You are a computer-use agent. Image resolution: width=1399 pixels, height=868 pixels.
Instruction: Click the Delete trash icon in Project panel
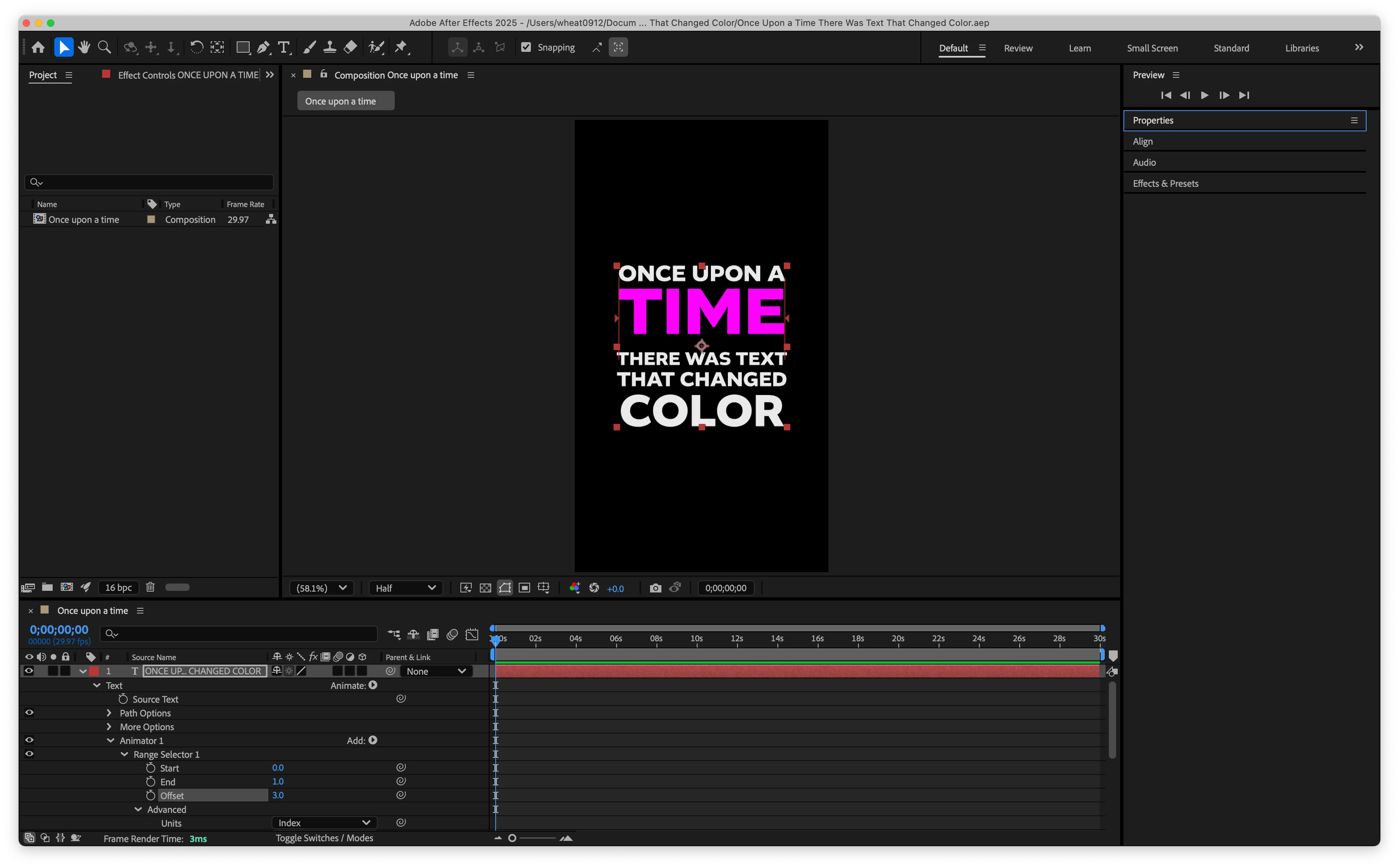150,587
